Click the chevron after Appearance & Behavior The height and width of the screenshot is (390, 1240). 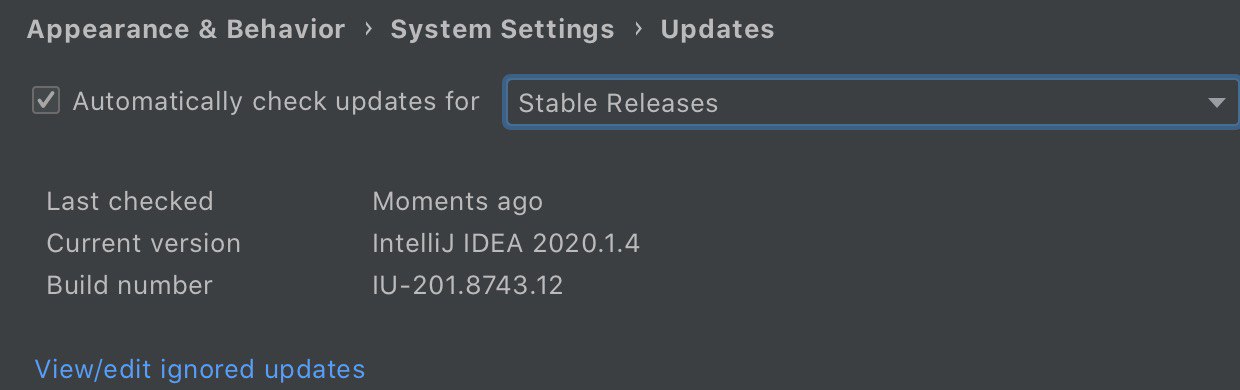pyautogui.click(x=369, y=30)
